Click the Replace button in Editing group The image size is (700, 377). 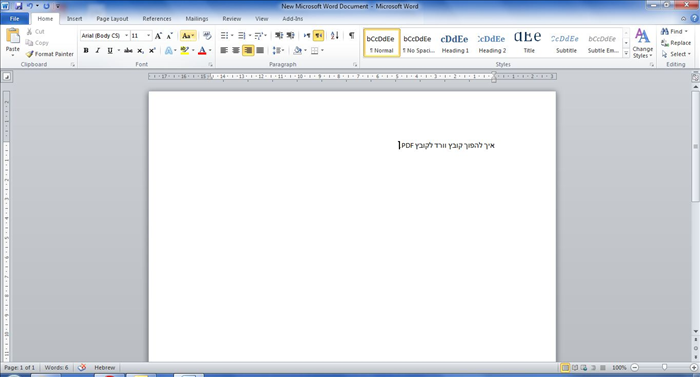(x=676, y=42)
